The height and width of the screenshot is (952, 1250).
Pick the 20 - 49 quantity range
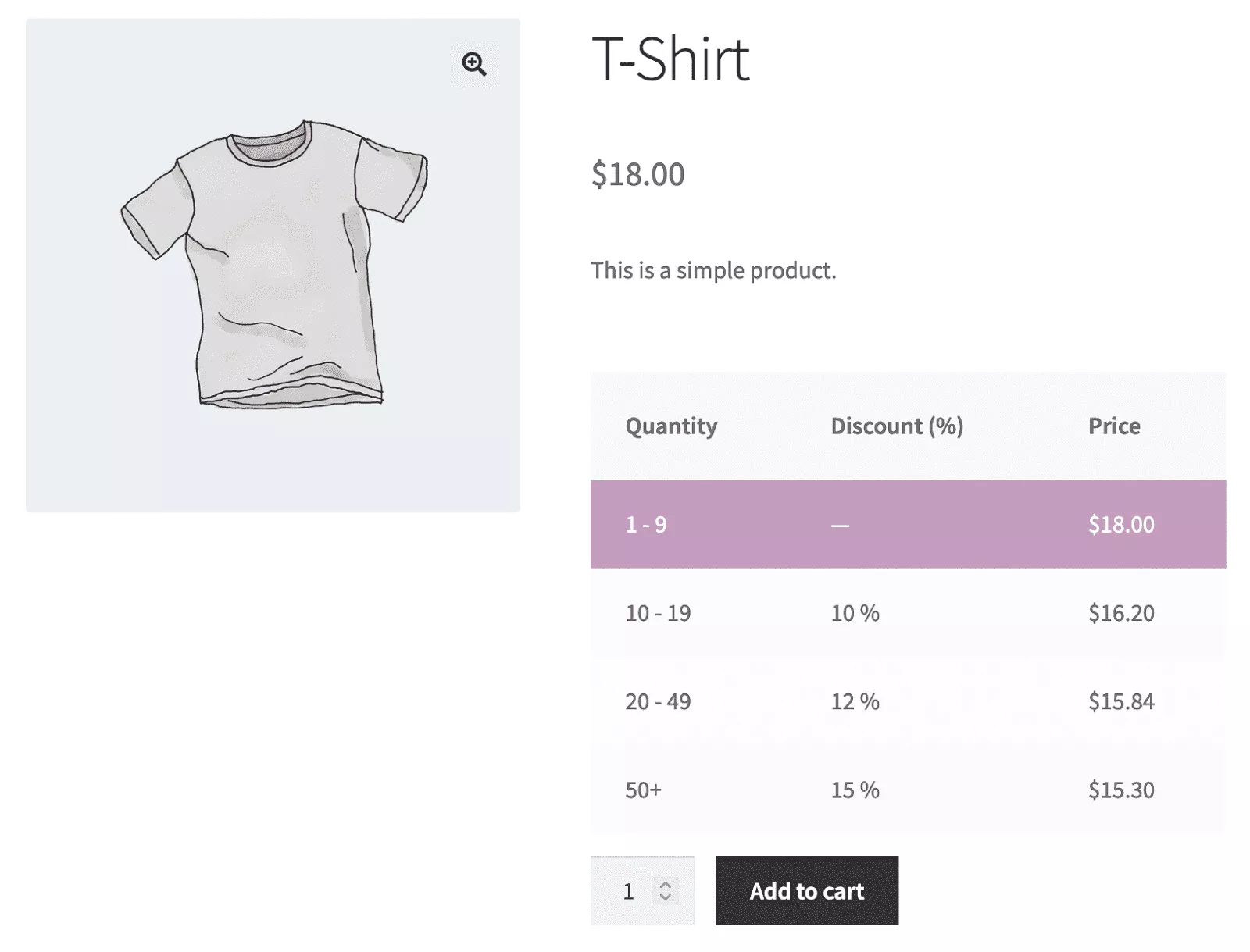pyautogui.click(x=658, y=701)
